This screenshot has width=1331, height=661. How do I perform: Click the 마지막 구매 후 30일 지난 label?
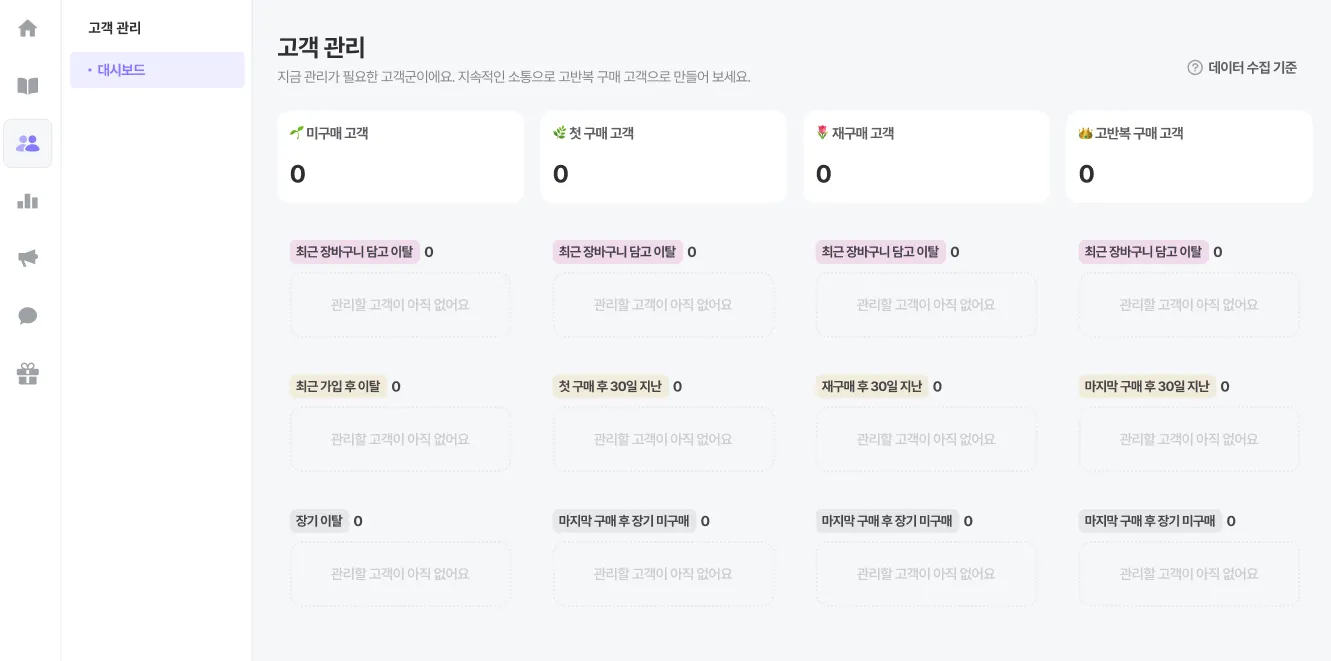(1147, 386)
